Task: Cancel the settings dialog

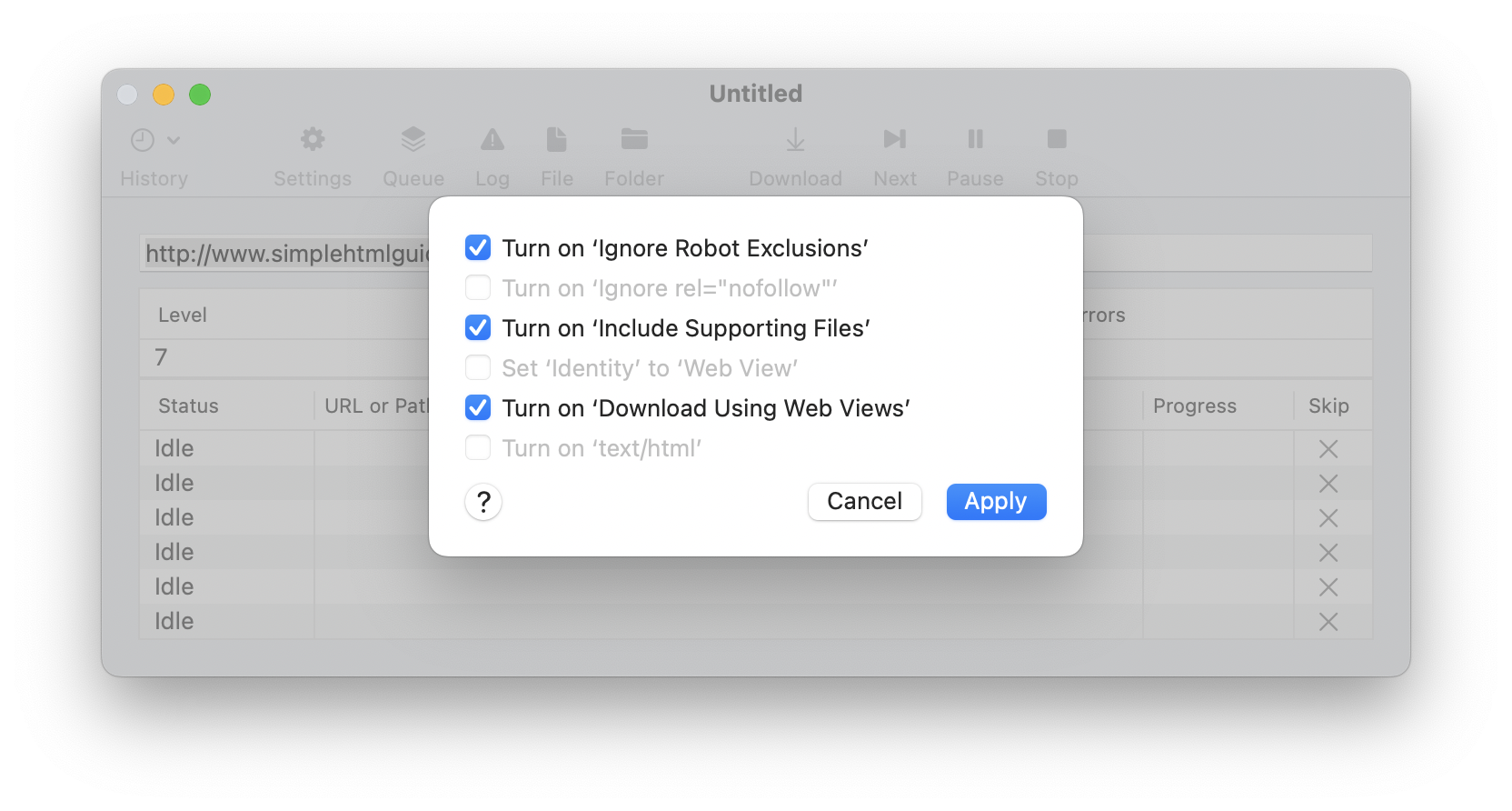Action: click(x=863, y=501)
